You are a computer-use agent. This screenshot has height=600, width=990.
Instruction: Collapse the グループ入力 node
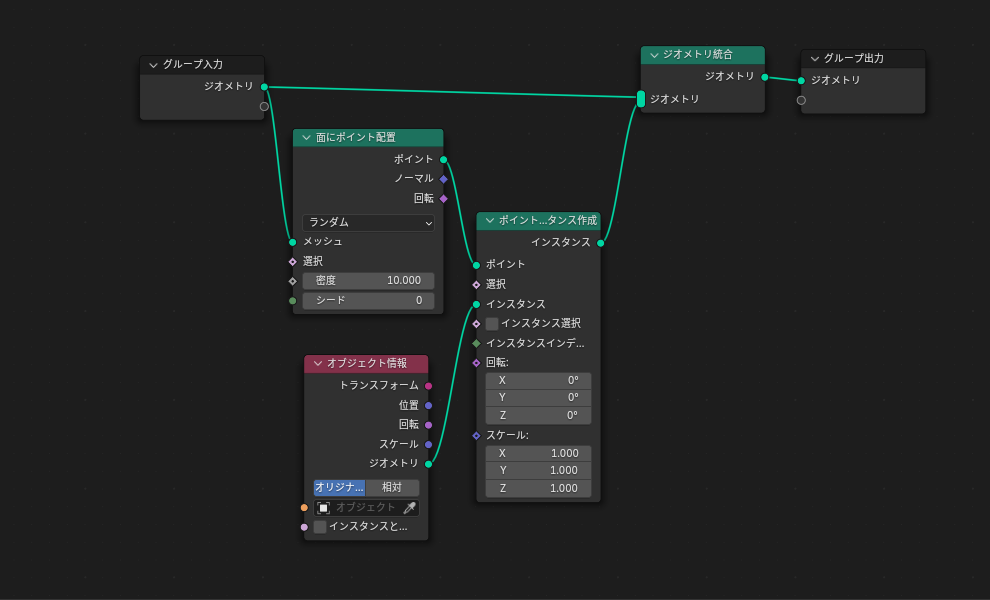(153, 65)
